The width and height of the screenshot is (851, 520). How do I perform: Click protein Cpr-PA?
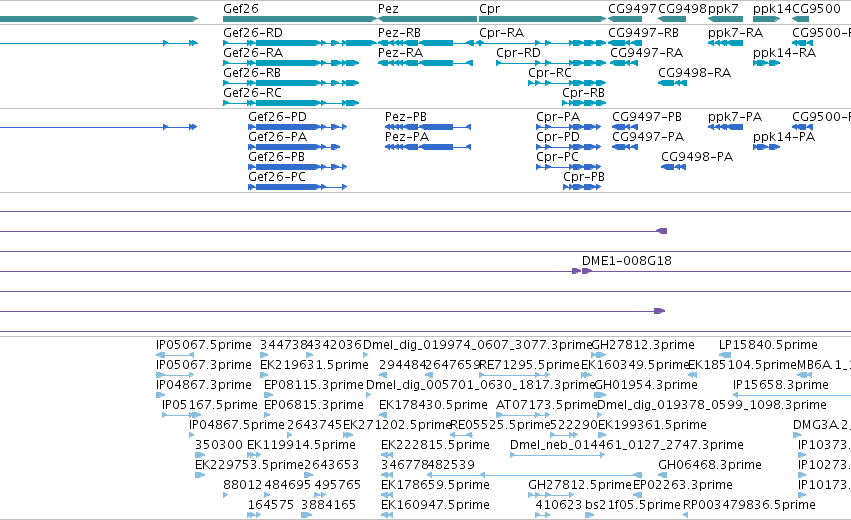(558, 117)
